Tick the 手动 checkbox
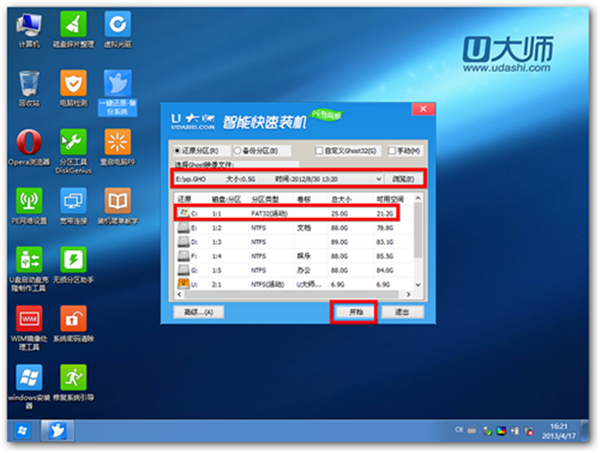600x453 pixels. coord(390,151)
